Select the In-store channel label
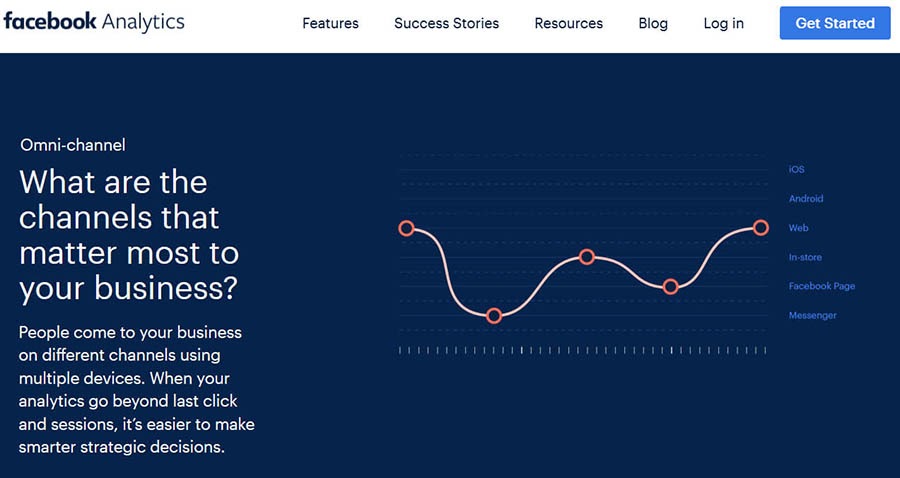This screenshot has height=478, width=900. 805,257
